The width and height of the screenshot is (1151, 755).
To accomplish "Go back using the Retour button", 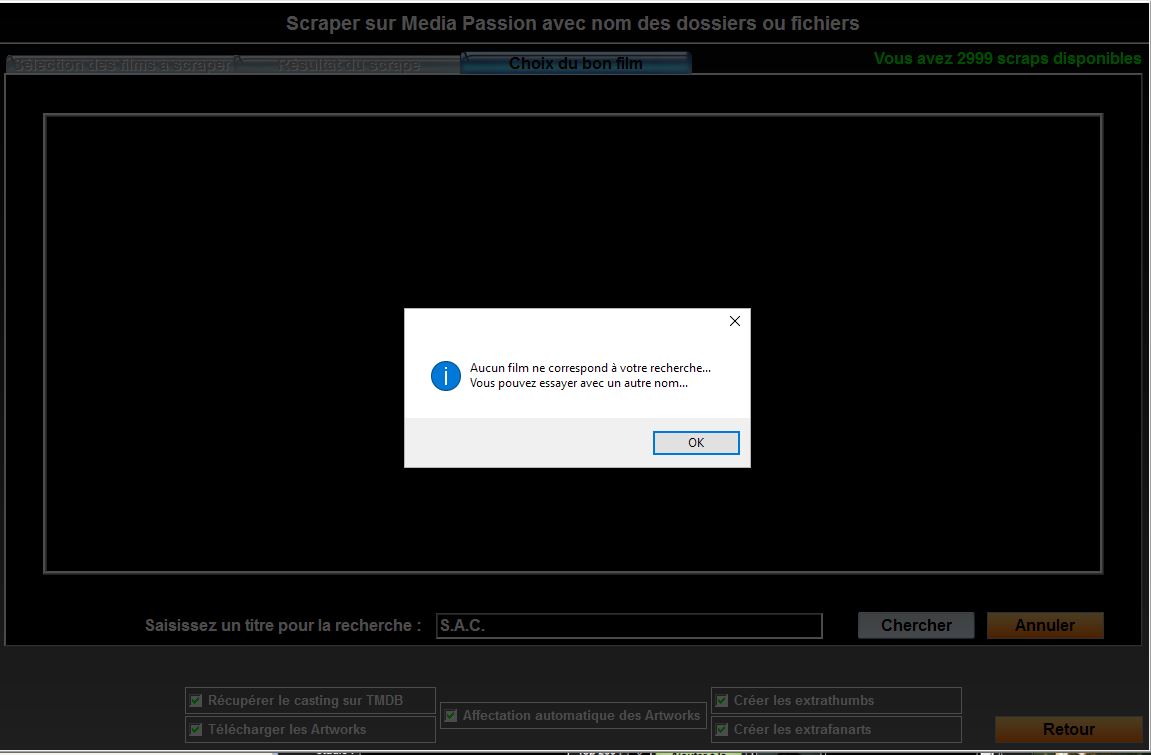I will tap(1068, 729).
